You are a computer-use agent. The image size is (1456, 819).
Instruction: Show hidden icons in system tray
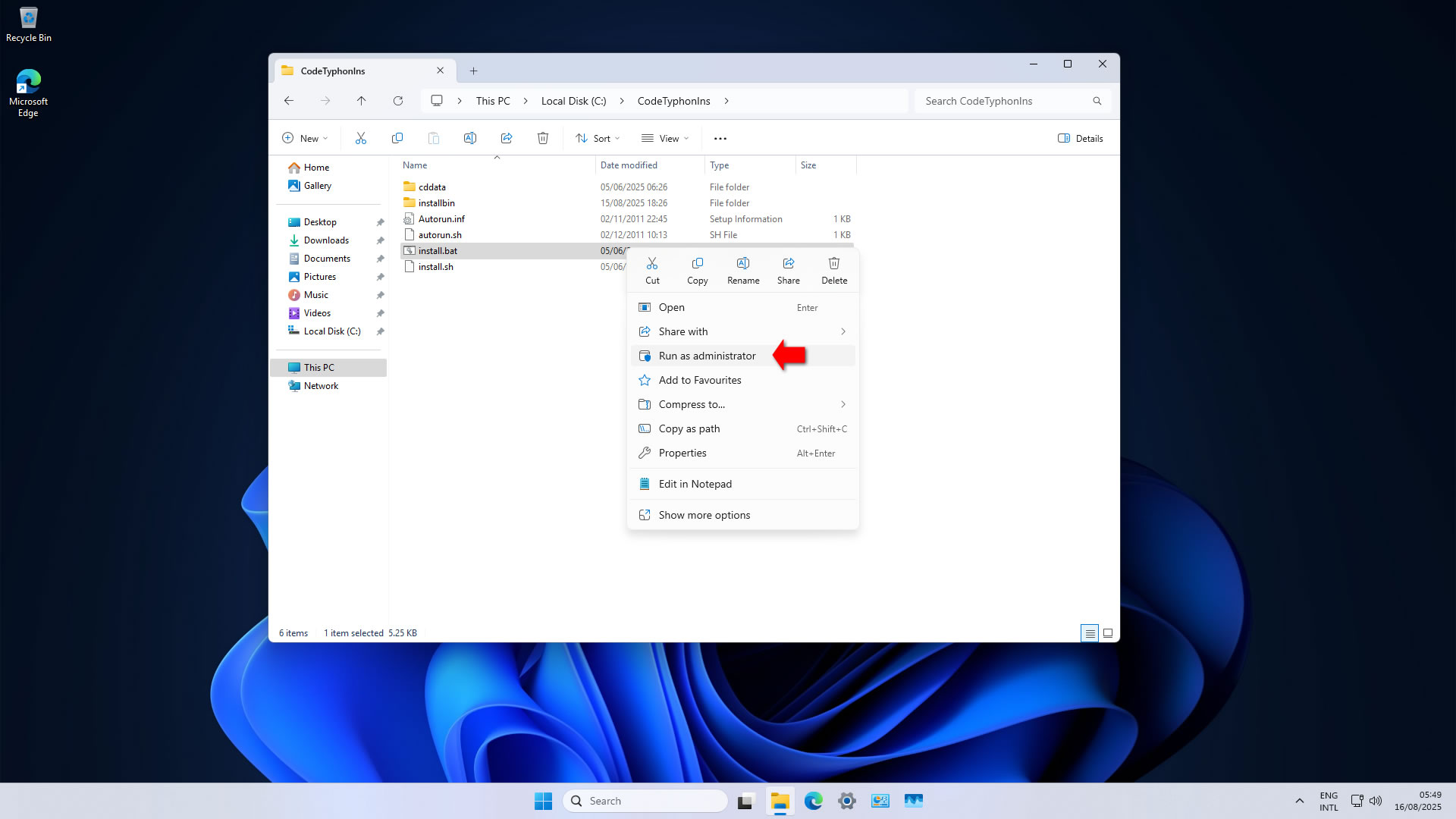(1299, 801)
